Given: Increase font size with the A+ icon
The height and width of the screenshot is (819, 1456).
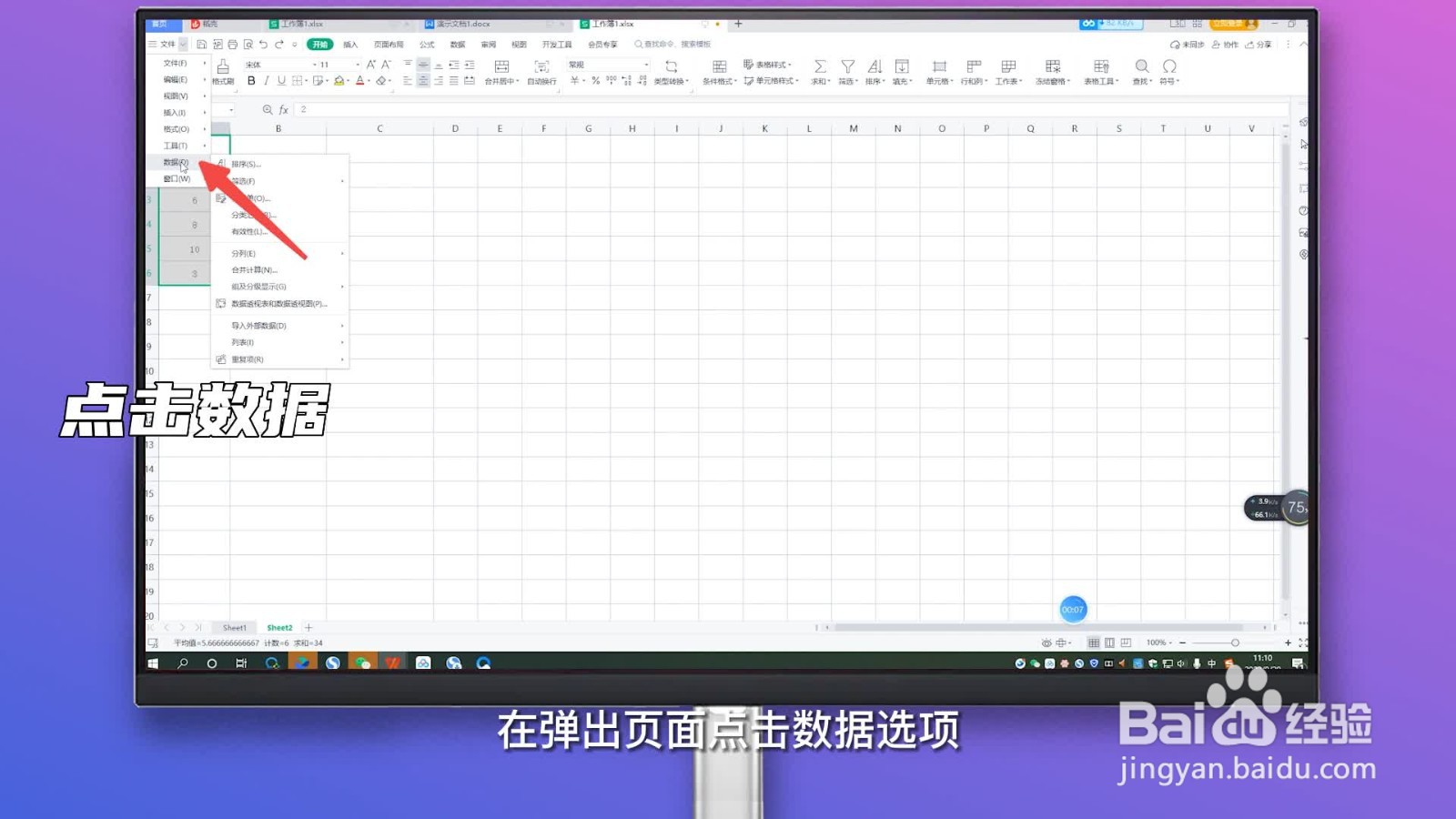Looking at the screenshot, I should click(x=371, y=65).
